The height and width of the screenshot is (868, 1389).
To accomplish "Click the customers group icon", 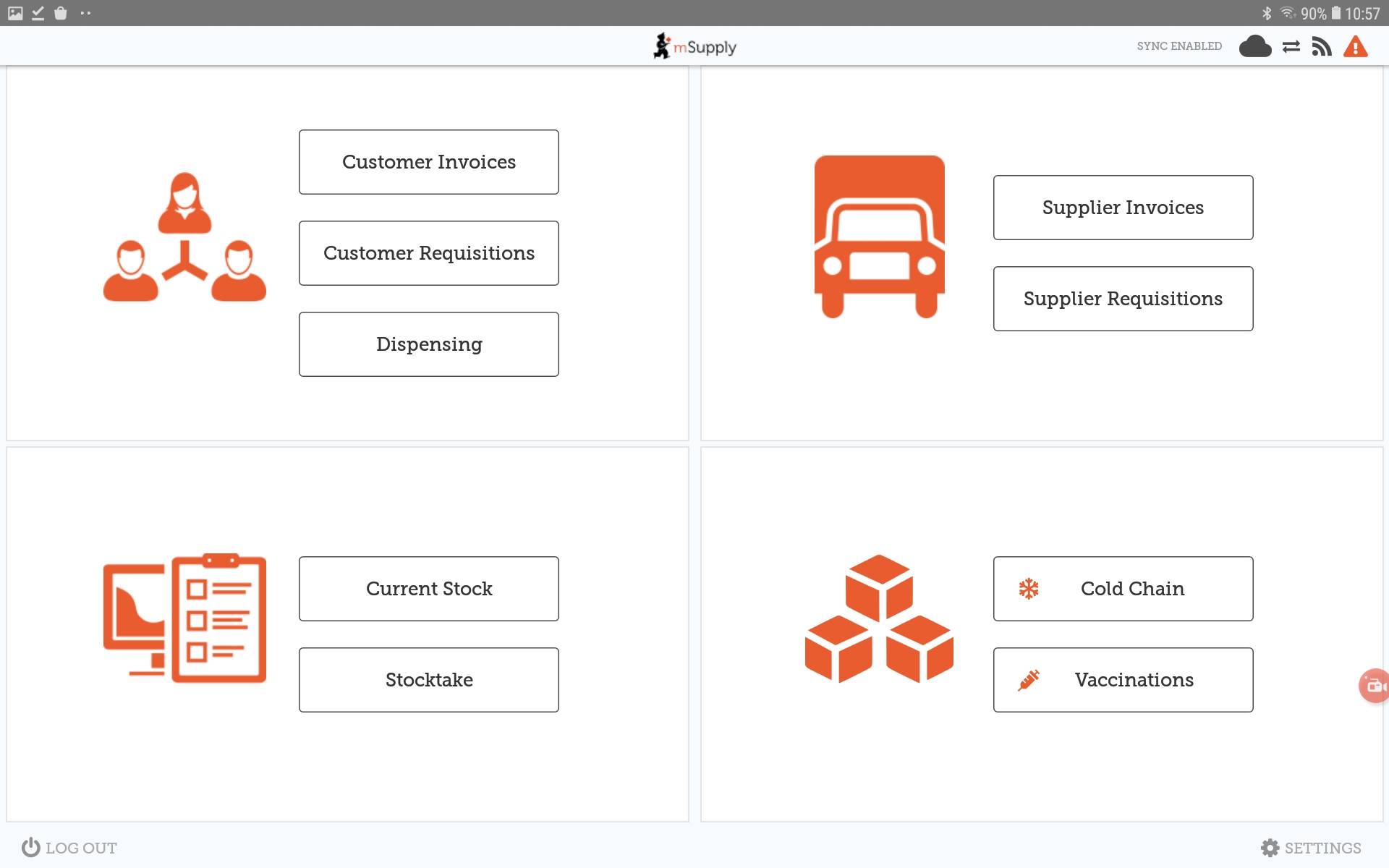I will [x=184, y=237].
